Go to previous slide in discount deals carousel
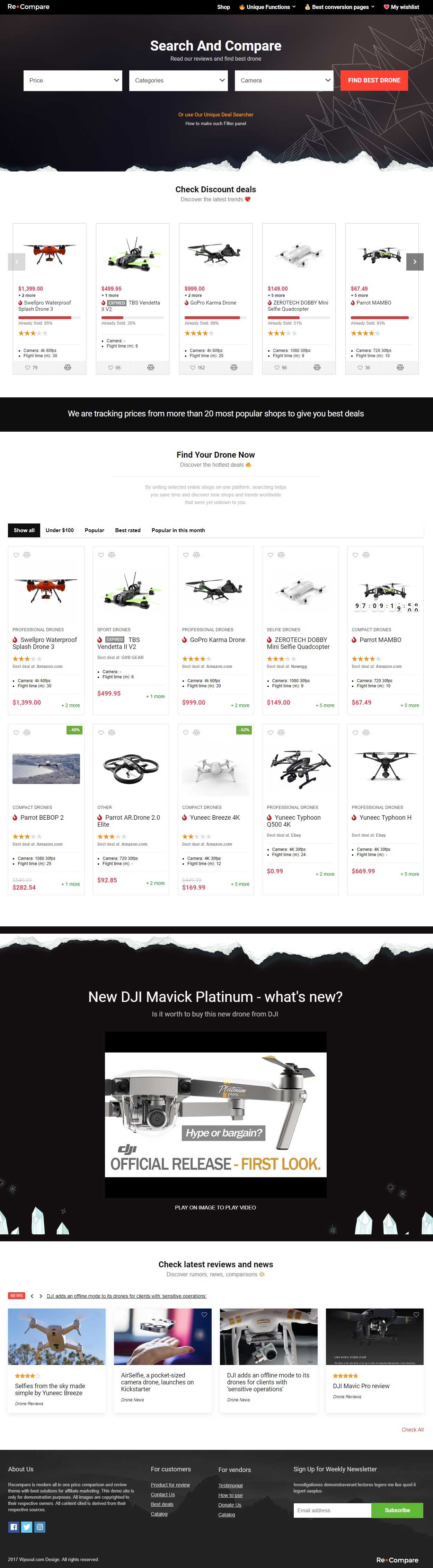The height and width of the screenshot is (1568, 433). pos(16,262)
